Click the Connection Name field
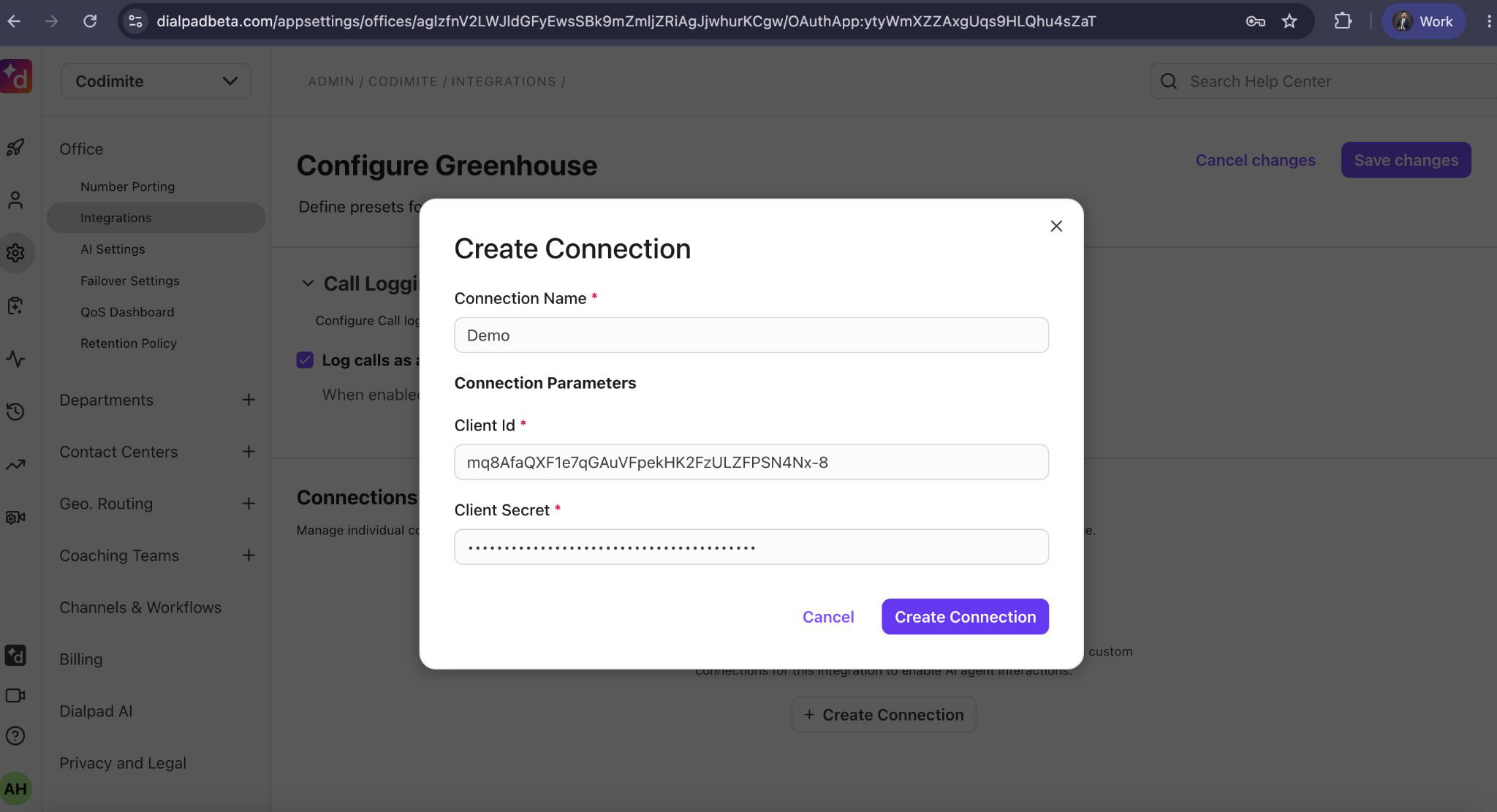 [x=751, y=335]
